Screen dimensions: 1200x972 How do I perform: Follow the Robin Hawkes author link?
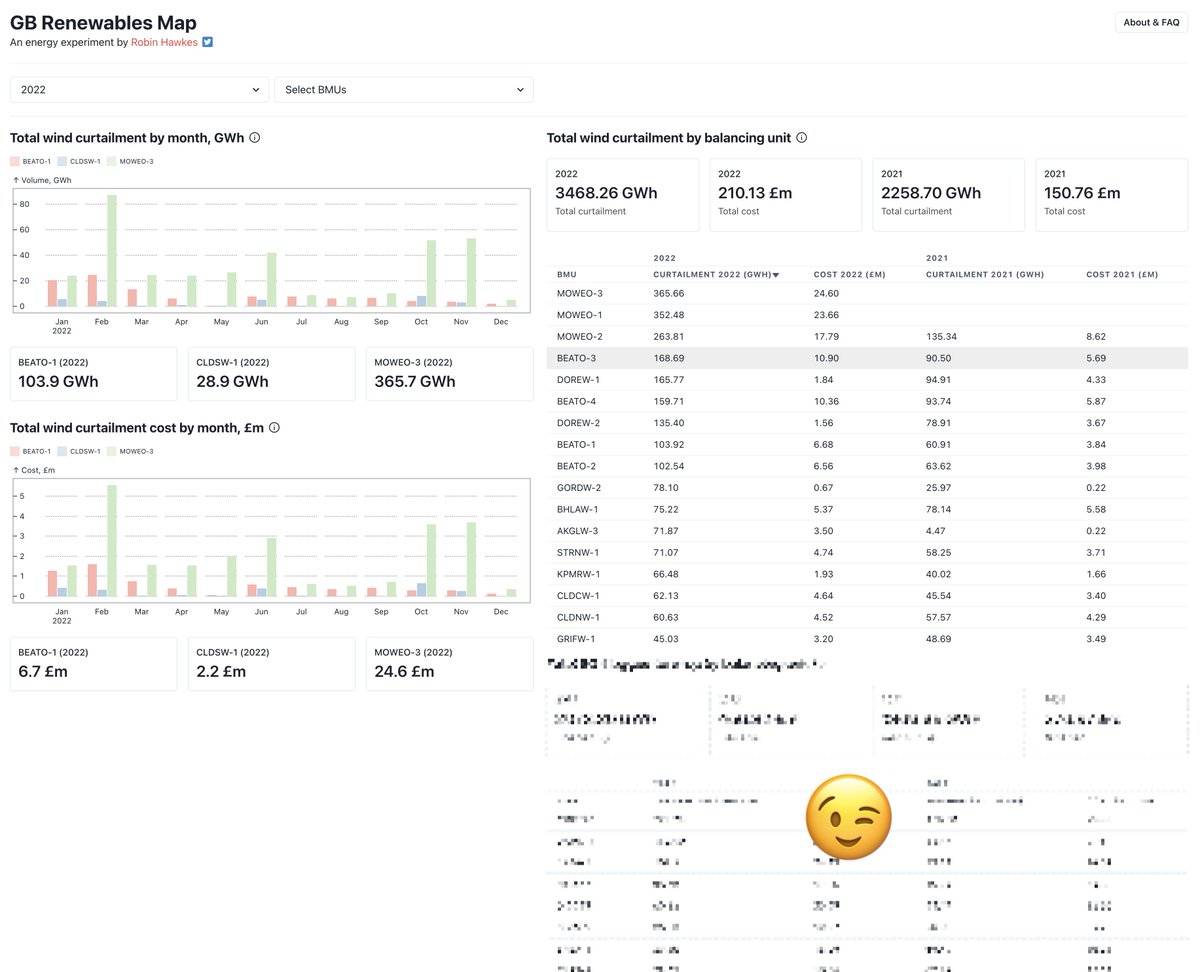[164, 43]
